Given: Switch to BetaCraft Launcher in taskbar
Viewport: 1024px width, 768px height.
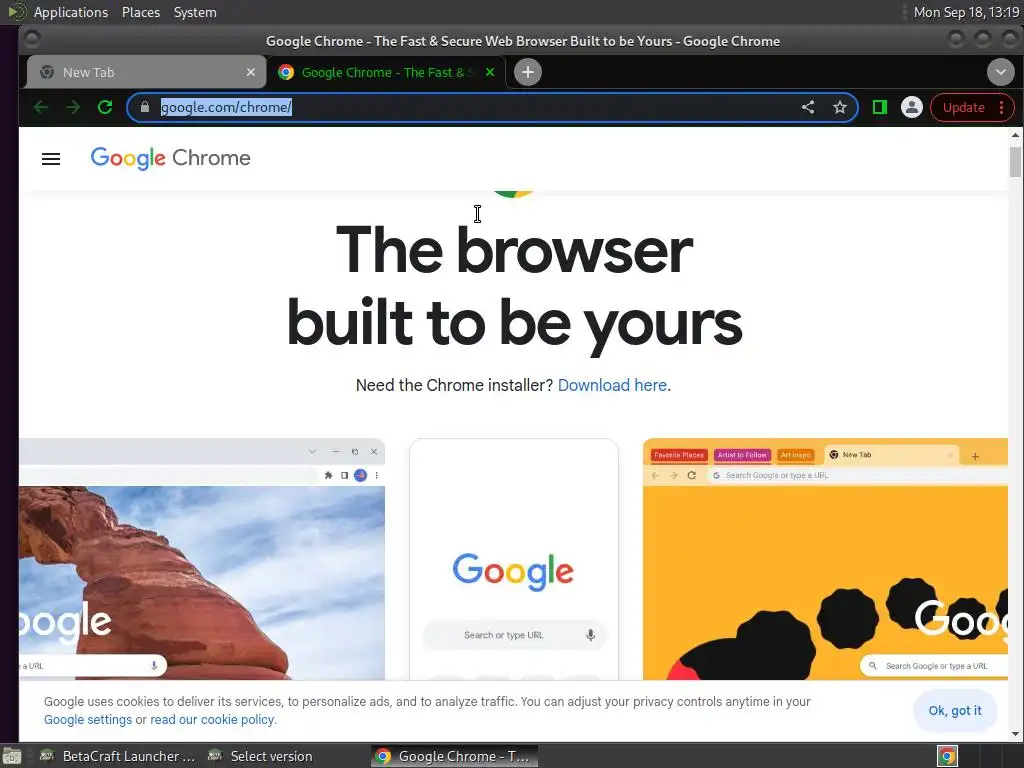Looking at the screenshot, I should (x=118, y=756).
